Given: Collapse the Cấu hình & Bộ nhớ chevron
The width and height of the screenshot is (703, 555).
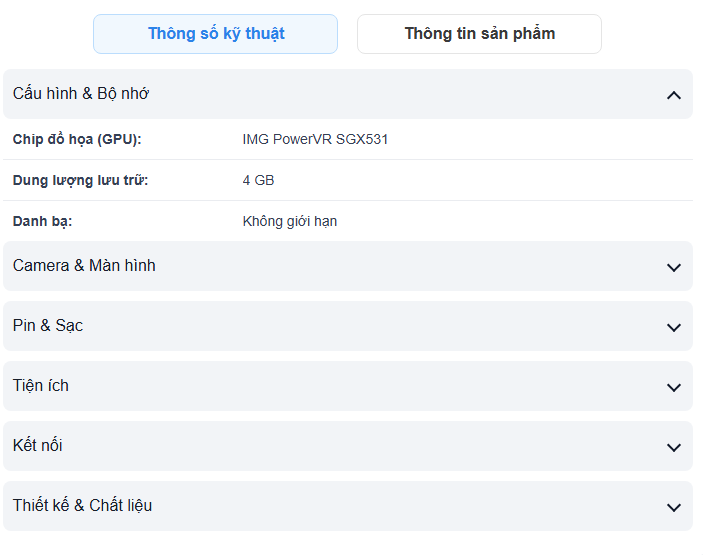Looking at the screenshot, I should [x=673, y=95].
